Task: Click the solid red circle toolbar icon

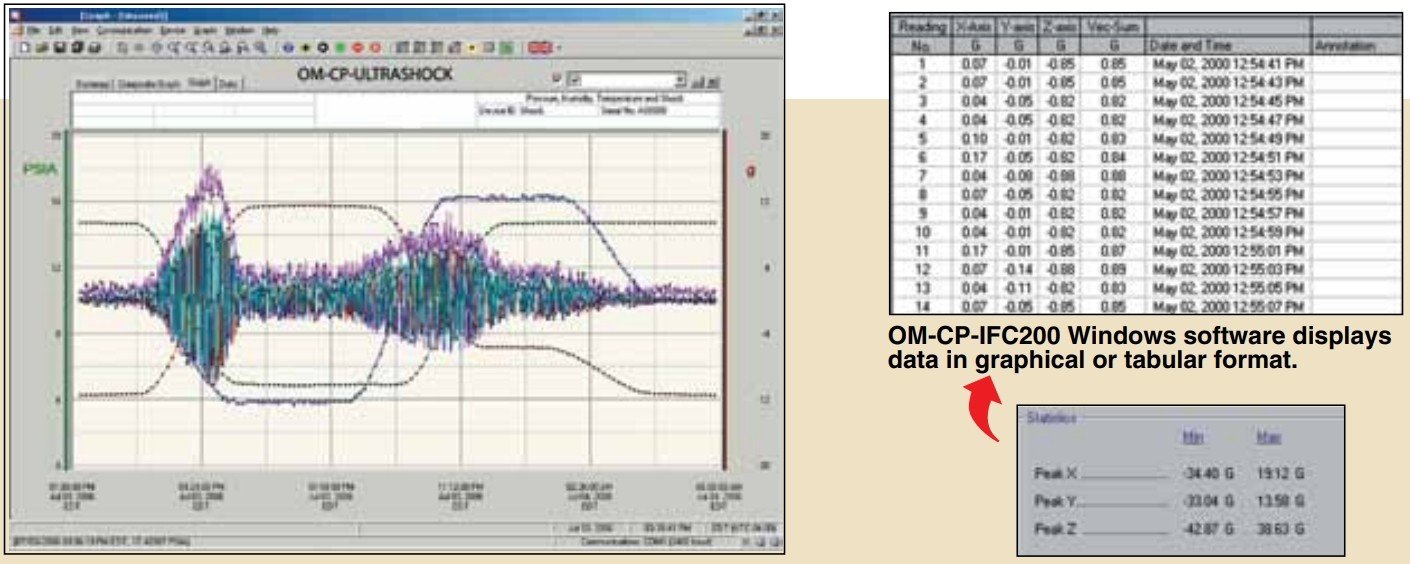Action: click(357, 48)
